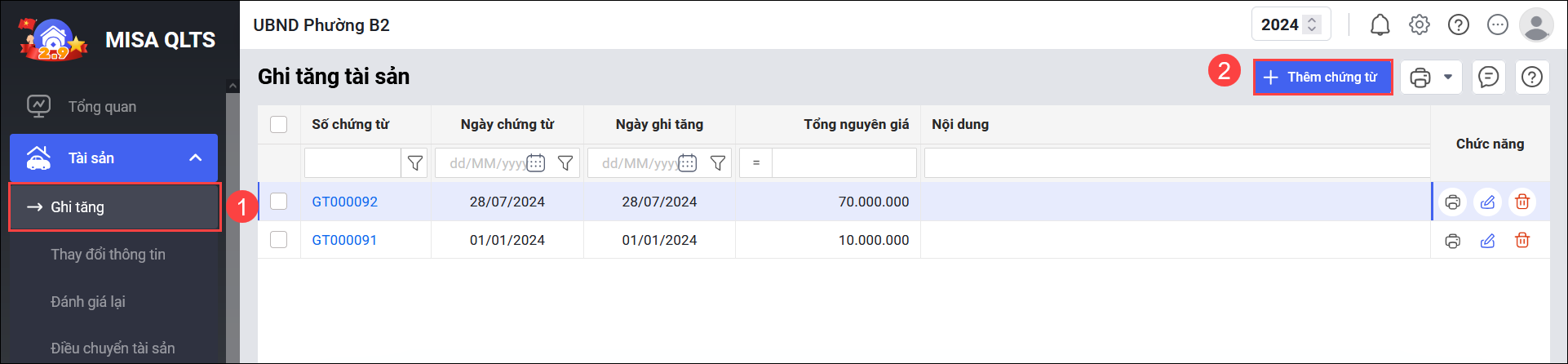
Task: Click the user avatar icon
Action: tap(1536, 25)
